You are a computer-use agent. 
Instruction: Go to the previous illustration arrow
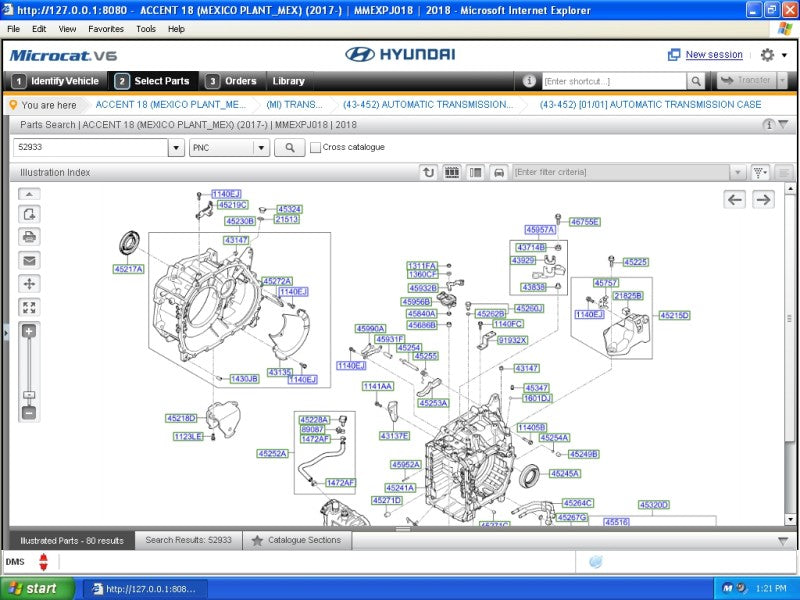click(x=735, y=200)
